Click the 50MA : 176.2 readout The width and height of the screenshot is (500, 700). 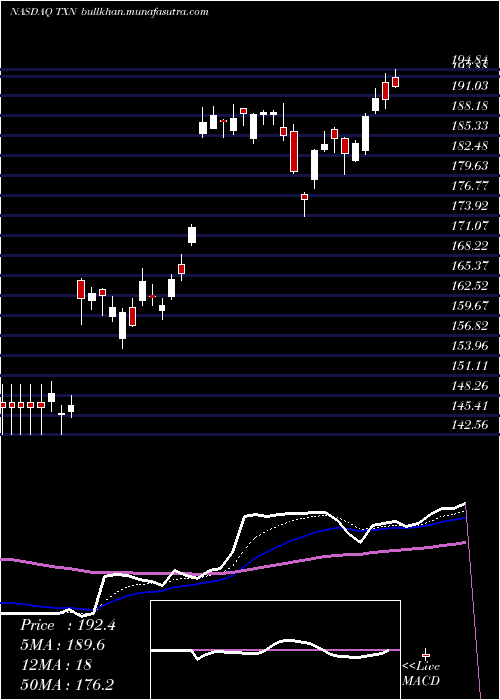[68, 684]
